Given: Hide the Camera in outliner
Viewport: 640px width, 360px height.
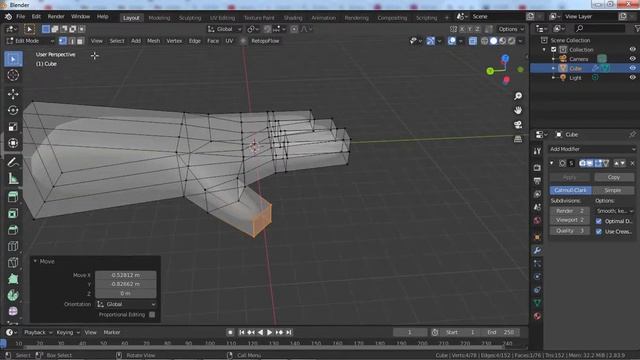Looking at the screenshot, I should click(x=632, y=59).
